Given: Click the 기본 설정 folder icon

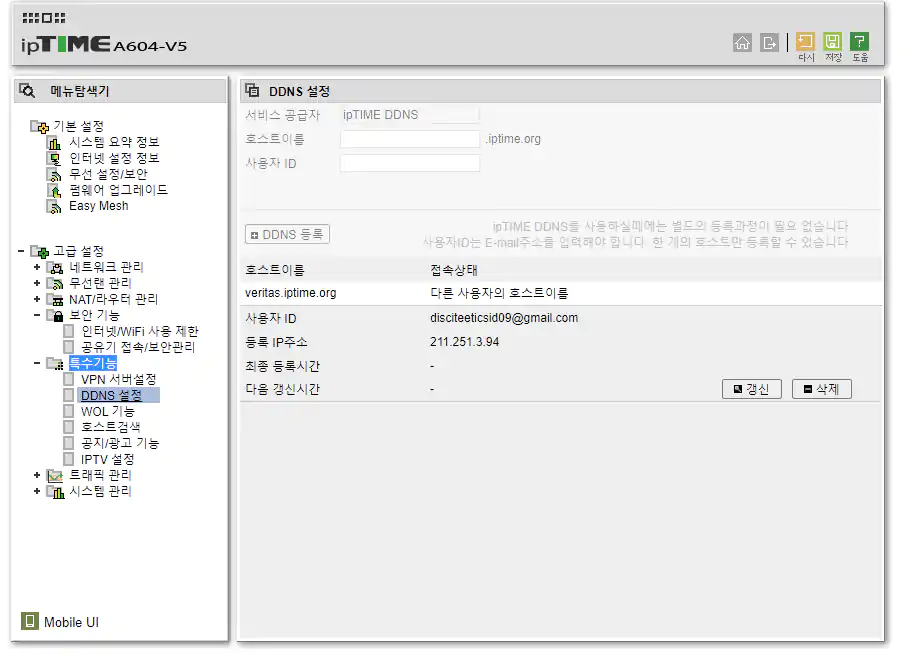Looking at the screenshot, I should click(39, 126).
